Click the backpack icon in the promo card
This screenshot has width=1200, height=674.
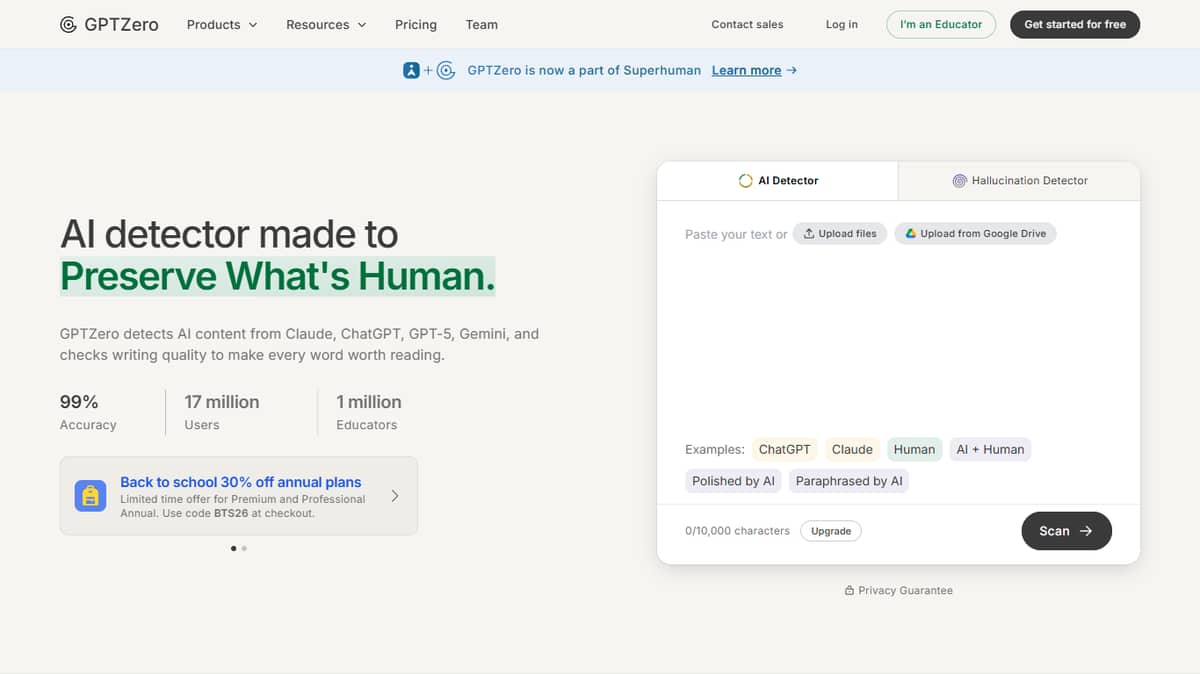pyautogui.click(x=90, y=496)
